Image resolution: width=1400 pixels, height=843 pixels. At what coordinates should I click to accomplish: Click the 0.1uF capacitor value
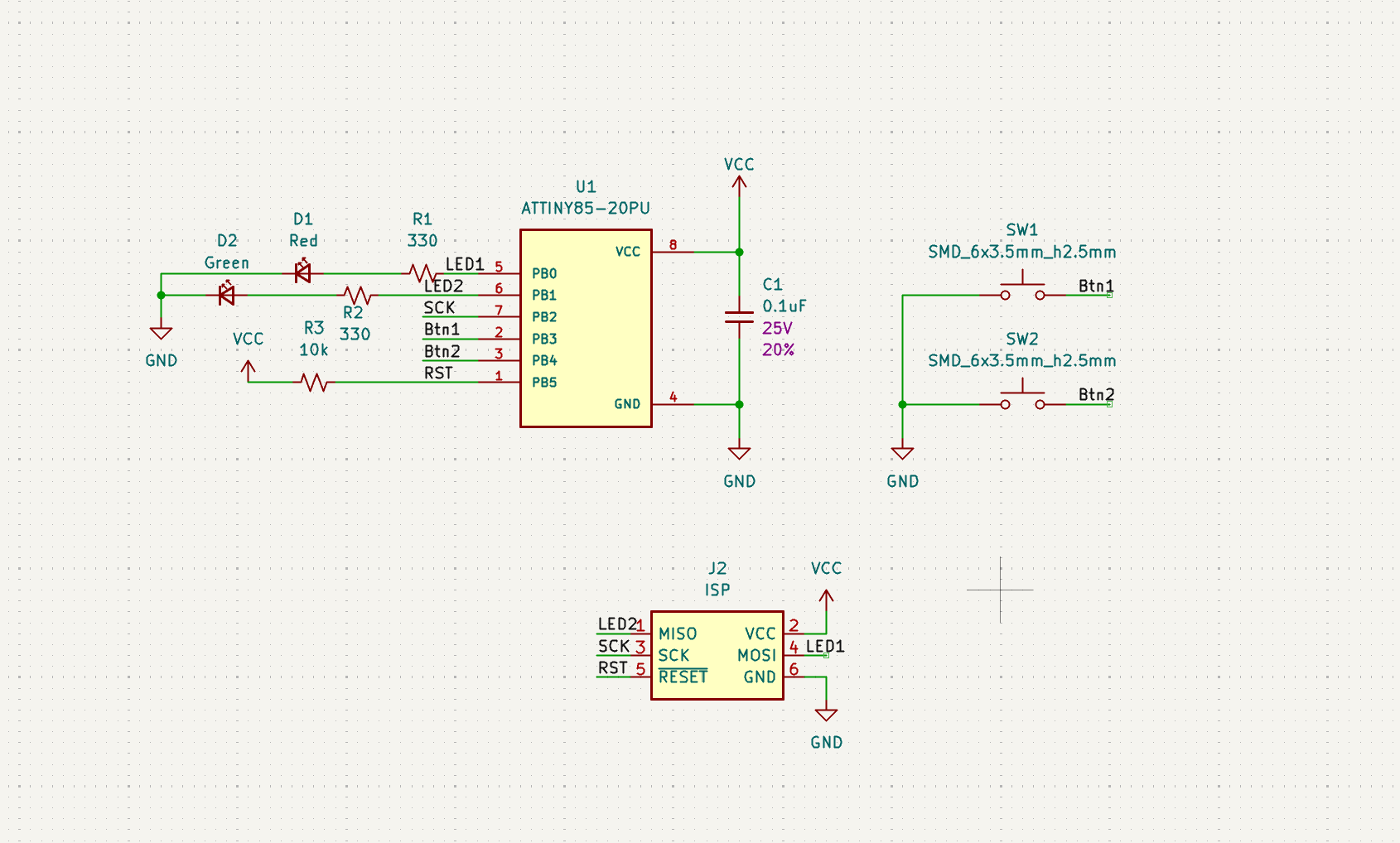tap(784, 306)
